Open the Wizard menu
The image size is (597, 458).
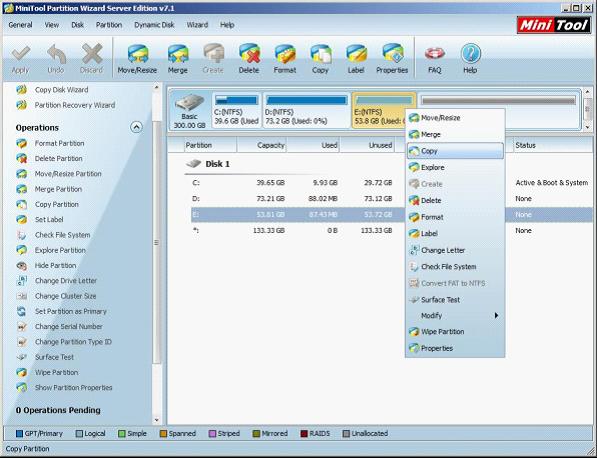(x=197, y=25)
